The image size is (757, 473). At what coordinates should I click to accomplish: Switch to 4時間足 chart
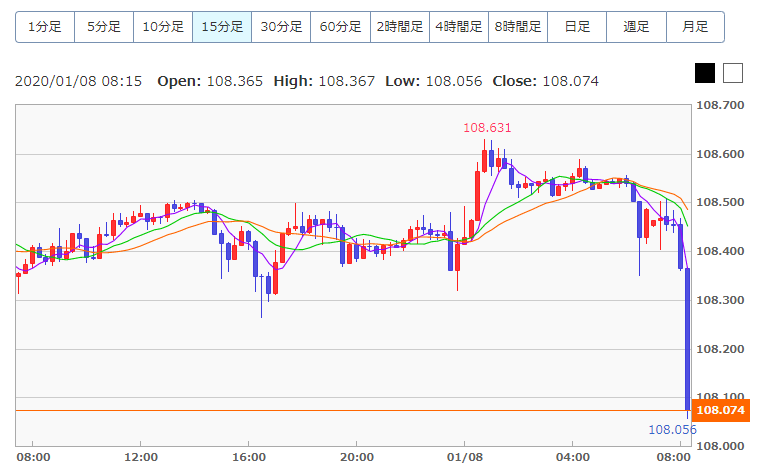[458, 27]
